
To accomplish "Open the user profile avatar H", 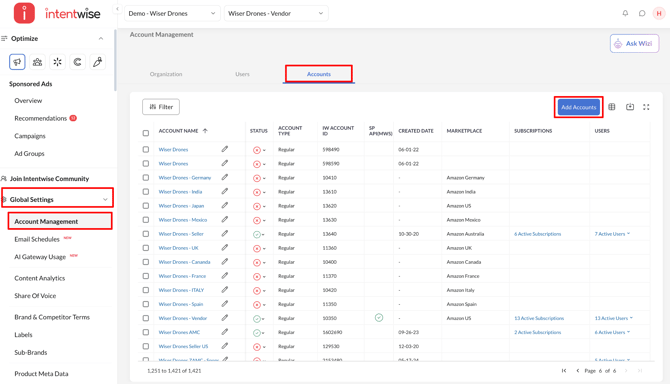I will [x=659, y=13].
